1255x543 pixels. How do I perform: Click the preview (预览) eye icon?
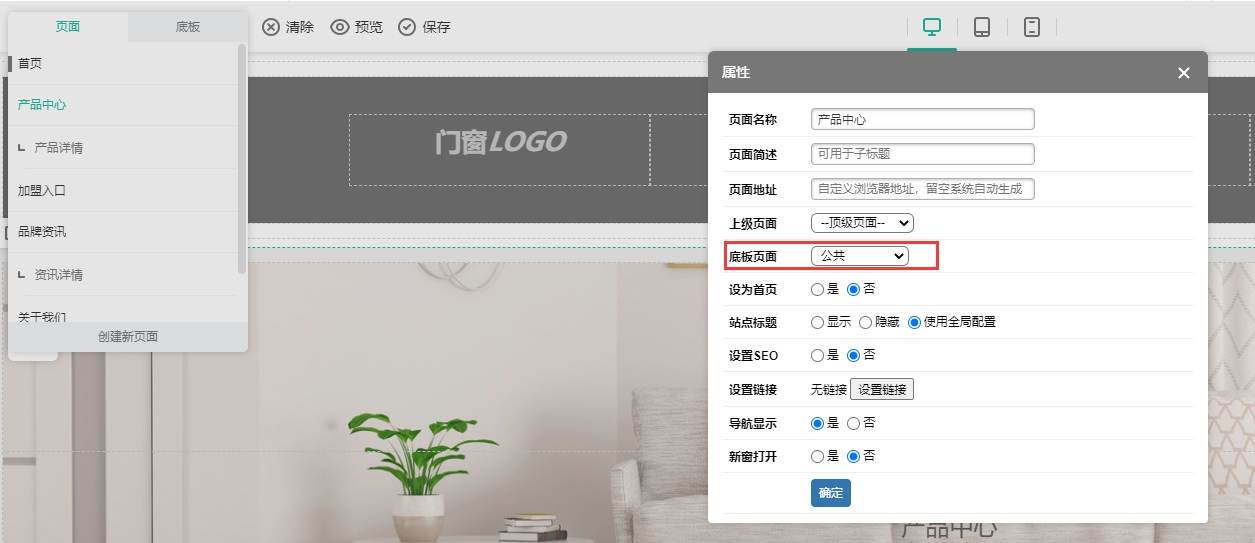(x=340, y=27)
